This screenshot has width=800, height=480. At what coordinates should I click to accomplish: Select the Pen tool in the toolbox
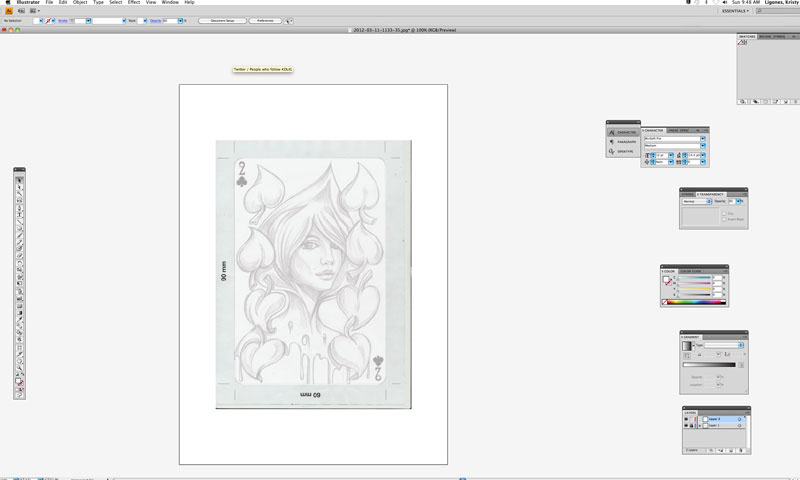pos(19,208)
